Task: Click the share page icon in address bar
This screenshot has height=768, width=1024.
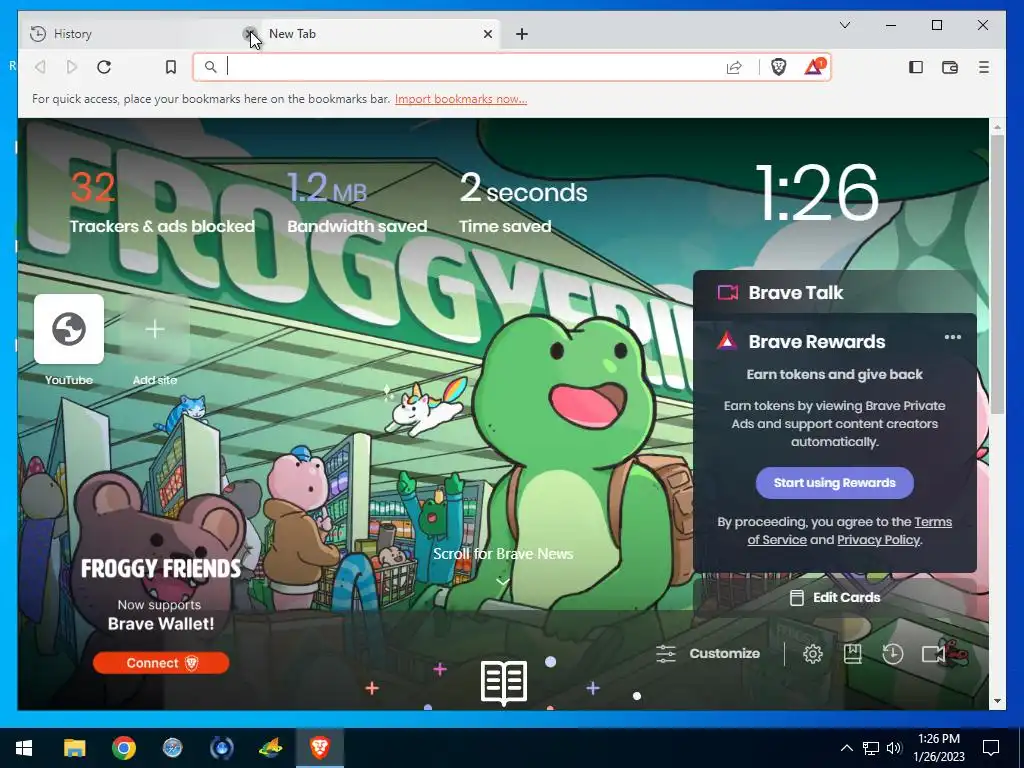Action: (734, 67)
